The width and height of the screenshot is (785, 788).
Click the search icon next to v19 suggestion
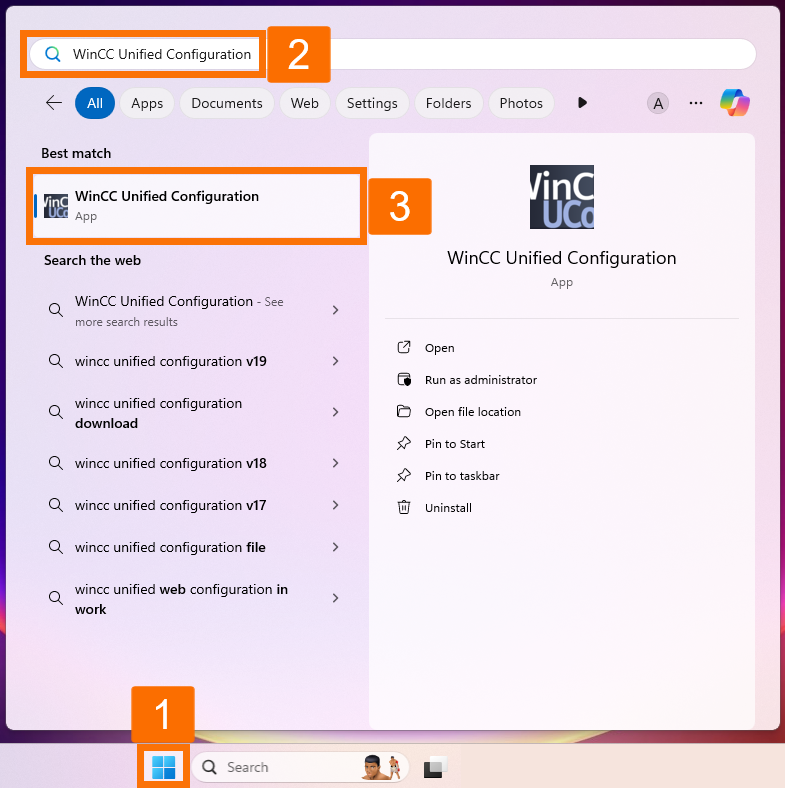pos(56,361)
